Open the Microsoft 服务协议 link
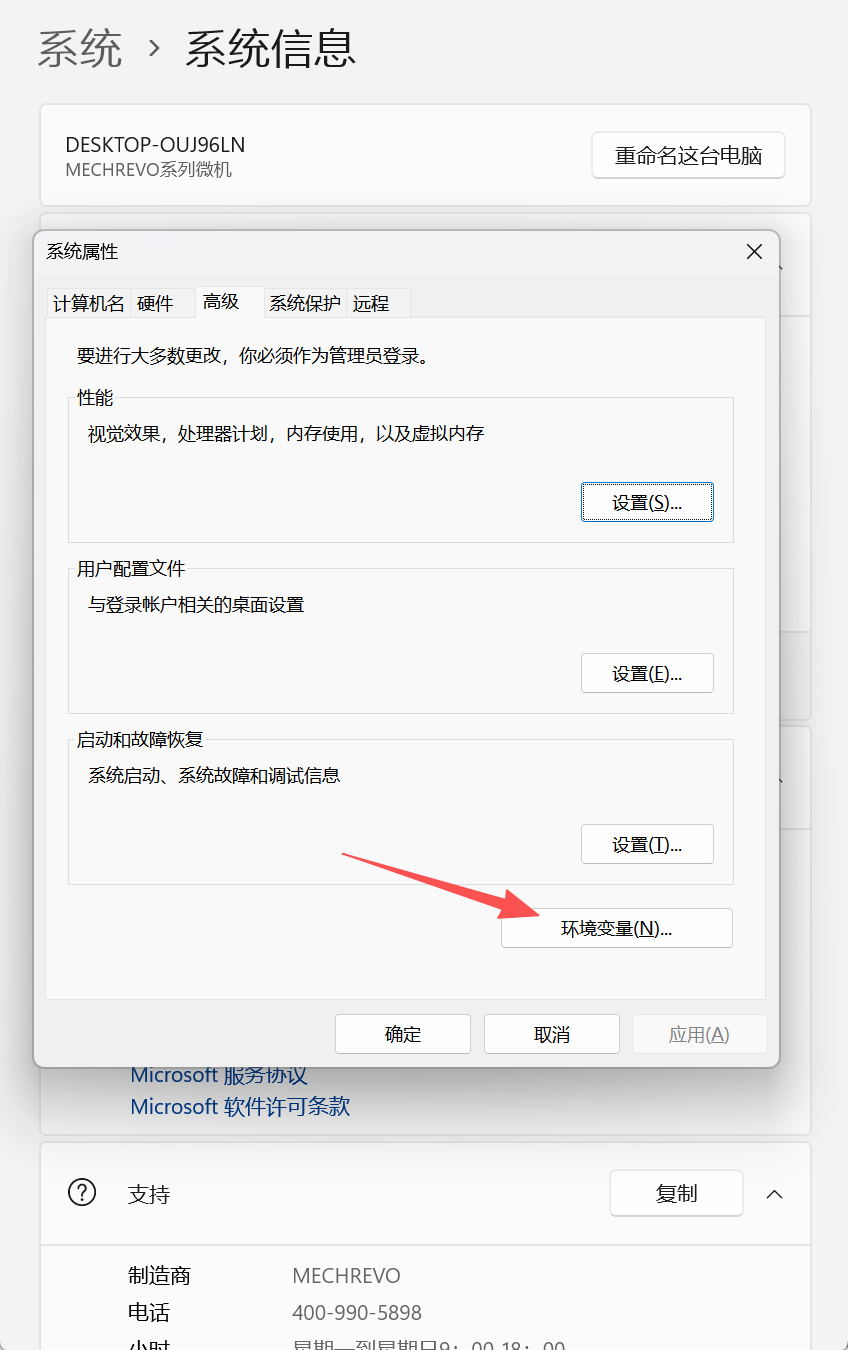This screenshot has height=1350, width=848. pos(218,1074)
